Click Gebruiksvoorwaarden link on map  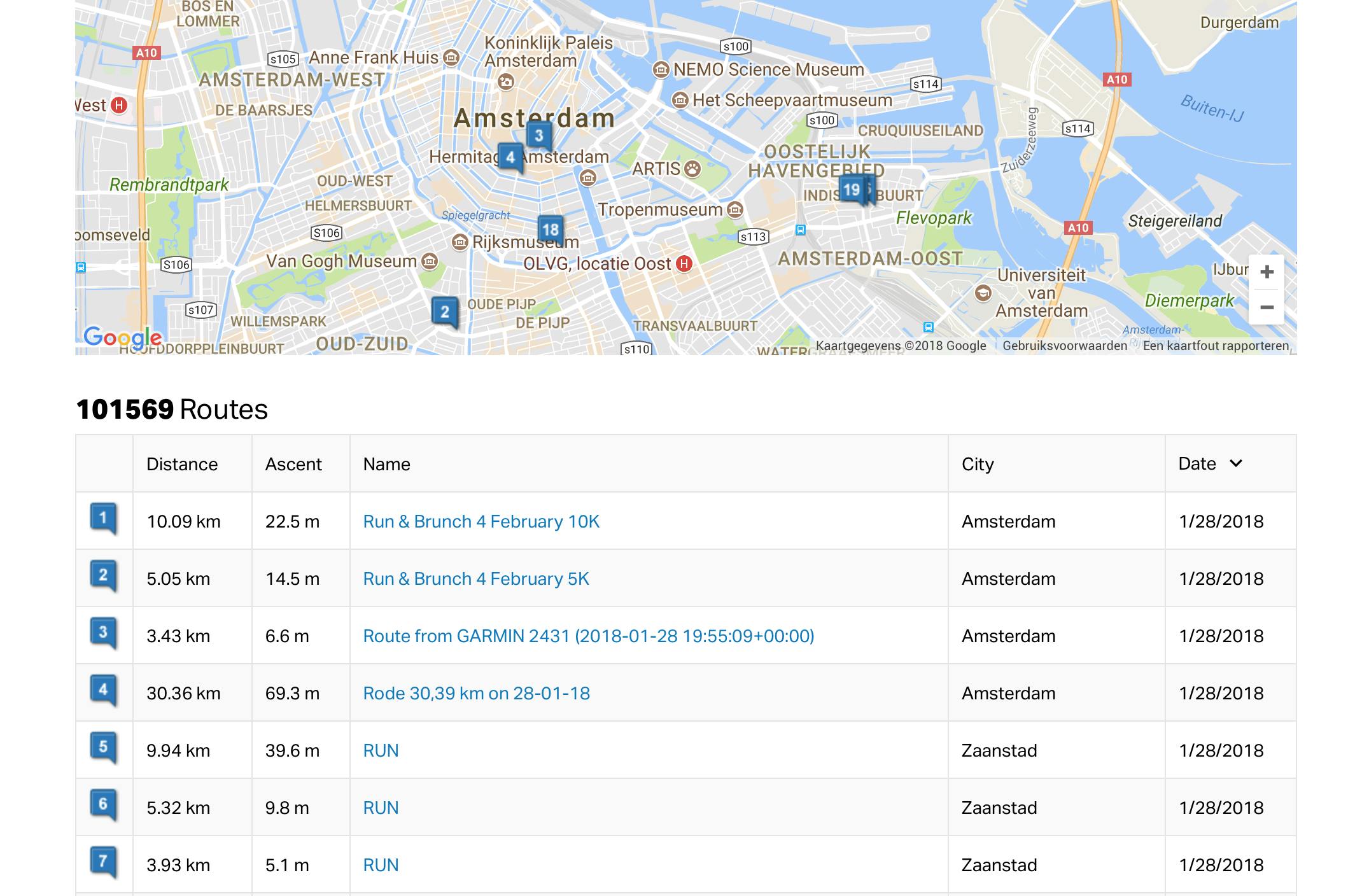click(1064, 346)
